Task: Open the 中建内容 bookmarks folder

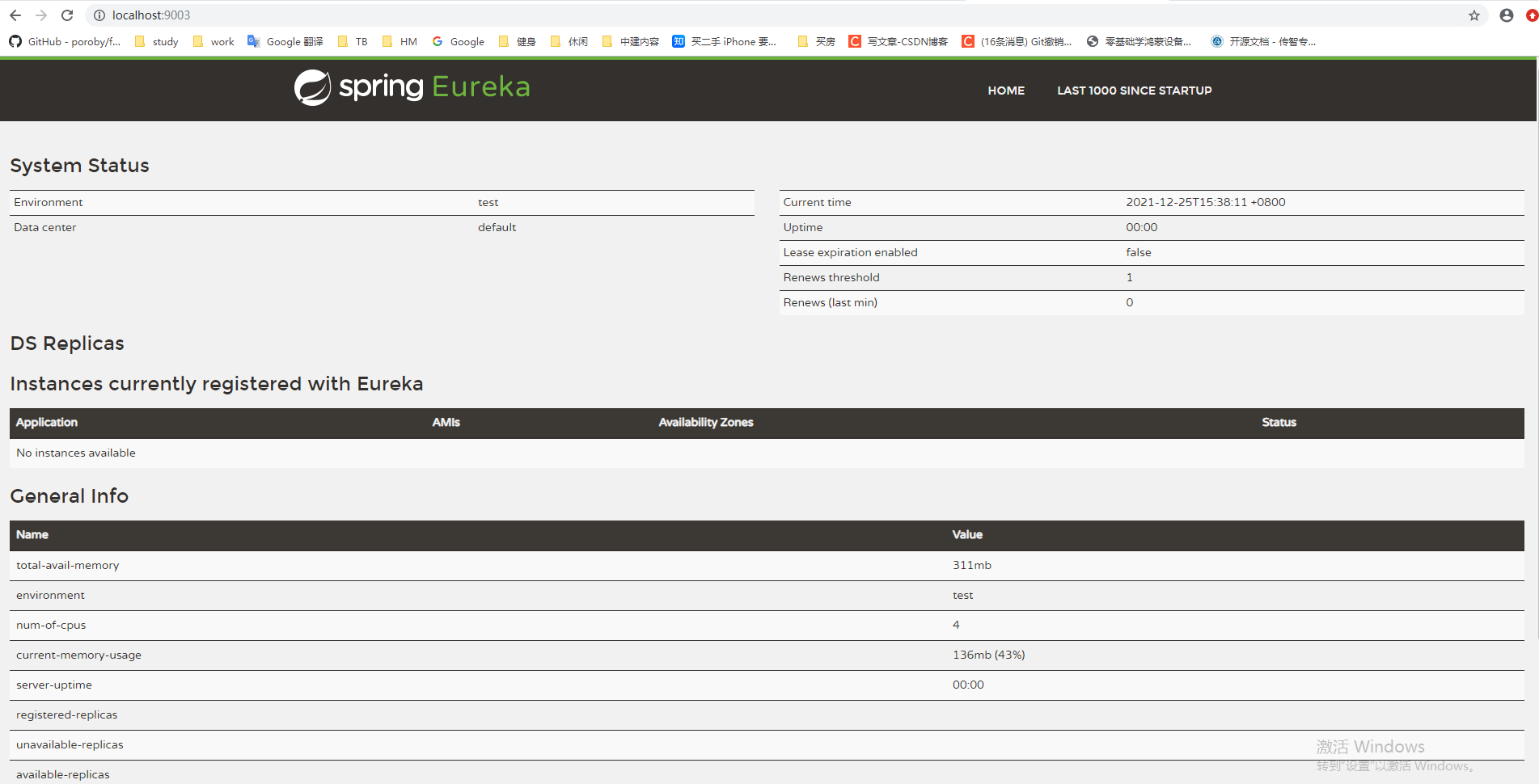Action: tap(631, 41)
